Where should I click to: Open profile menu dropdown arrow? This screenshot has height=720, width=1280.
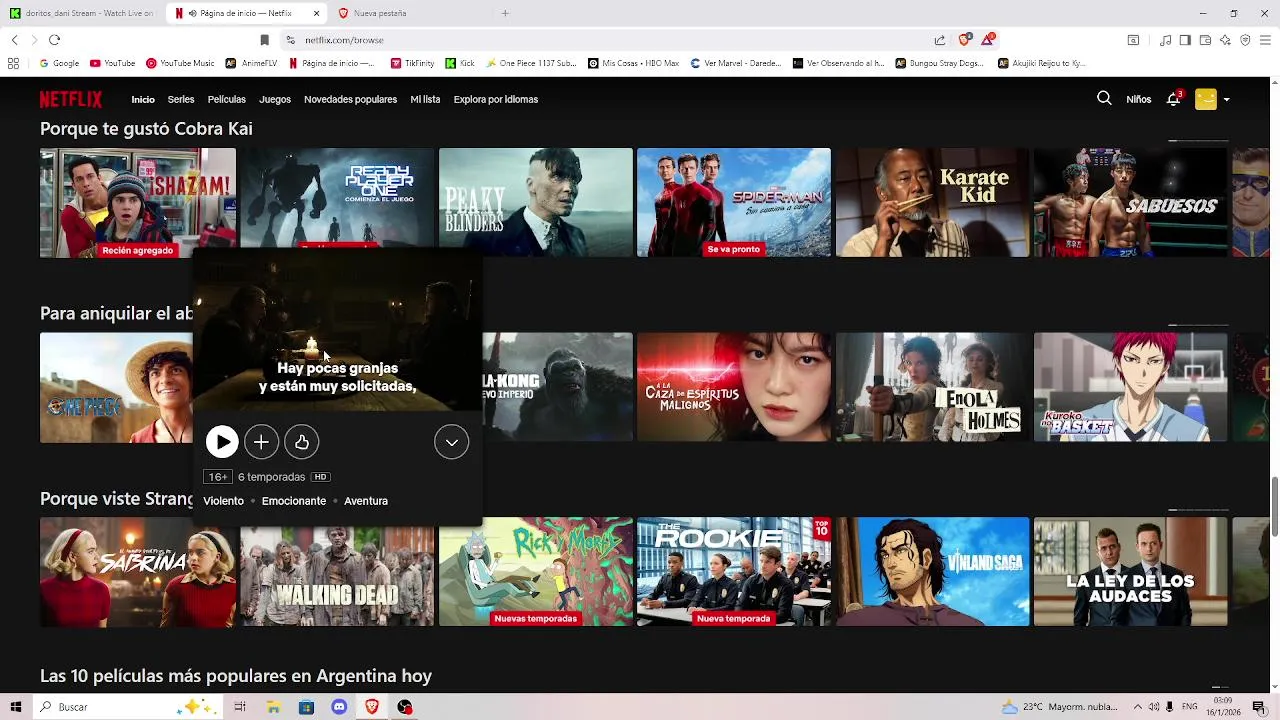tap(1226, 100)
